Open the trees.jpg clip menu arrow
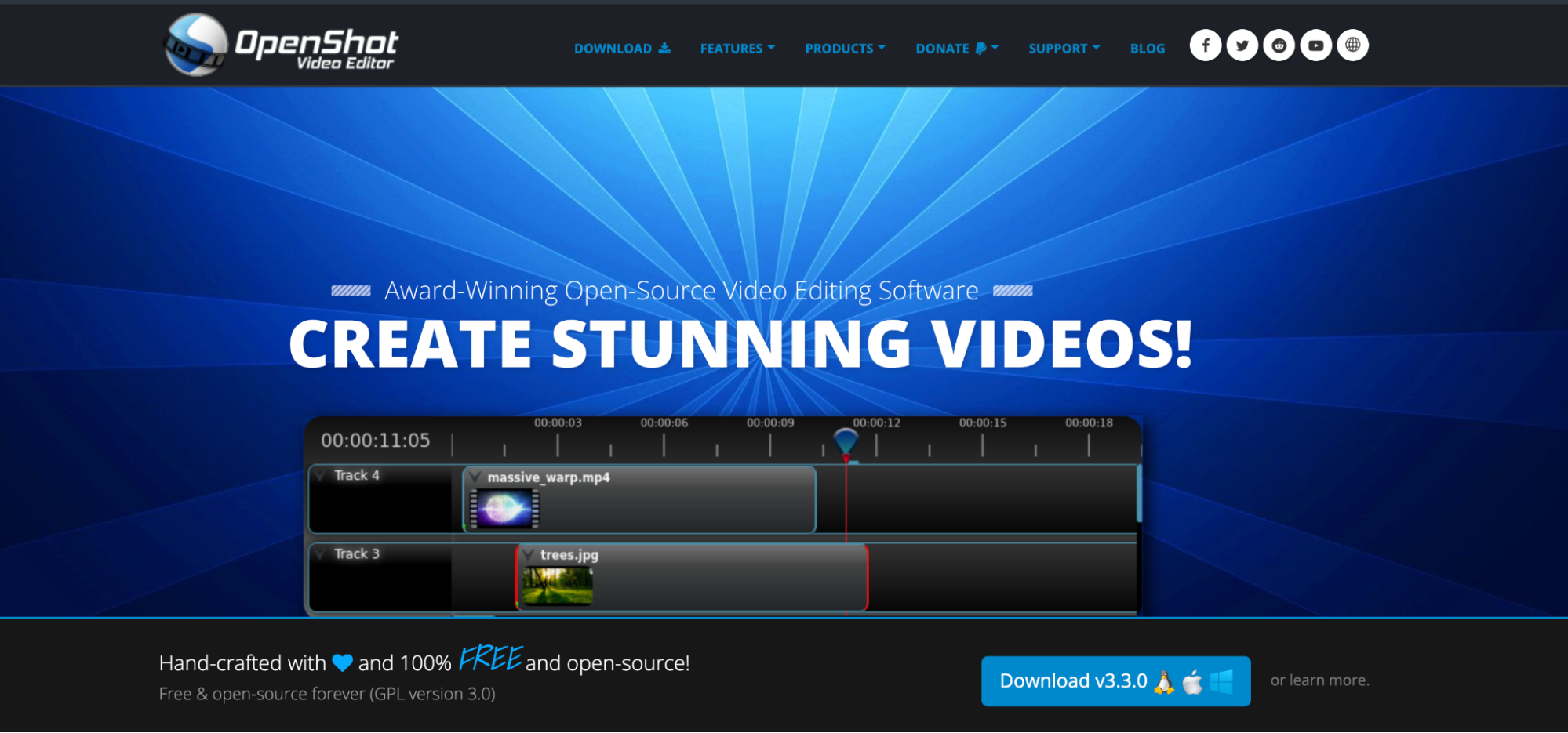The height and width of the screenshot is (733, 1568). [528, 555]
